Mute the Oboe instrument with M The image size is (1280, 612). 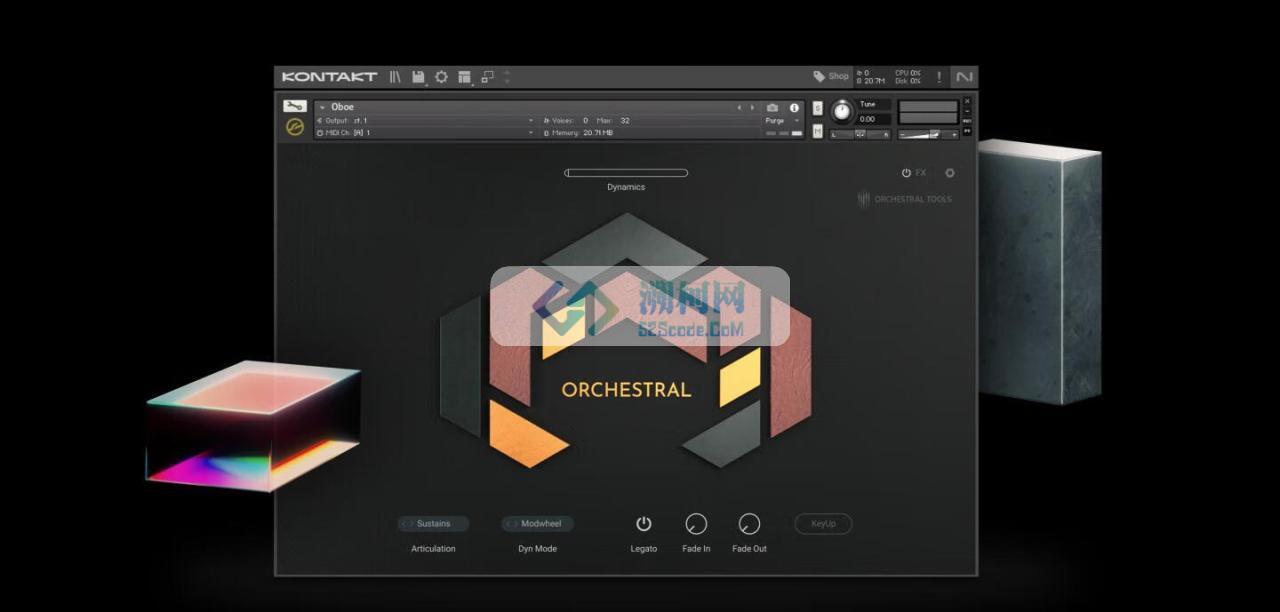pyautogui.click(x=818, y=131)
